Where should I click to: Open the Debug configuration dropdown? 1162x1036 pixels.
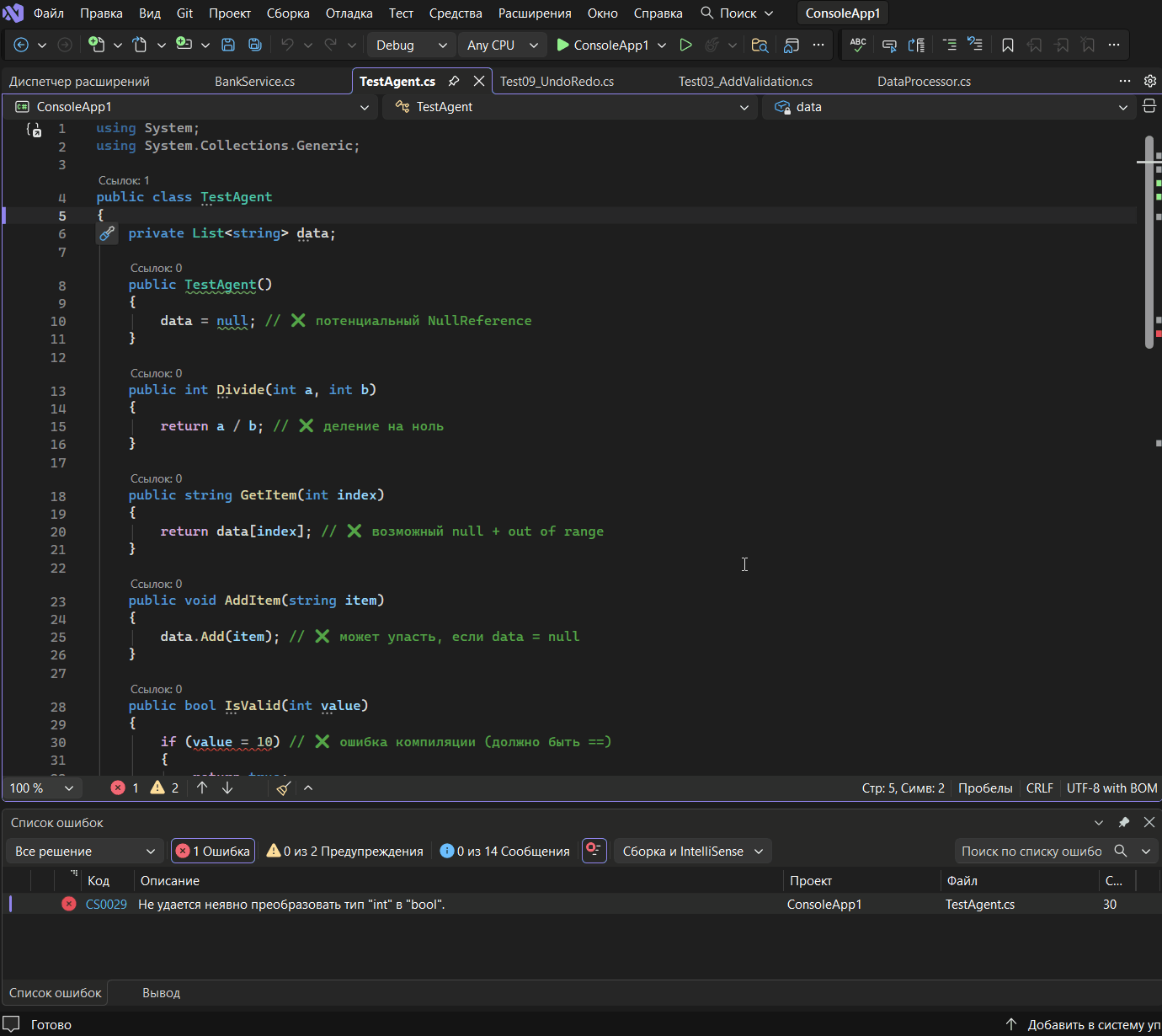[410, 45]
